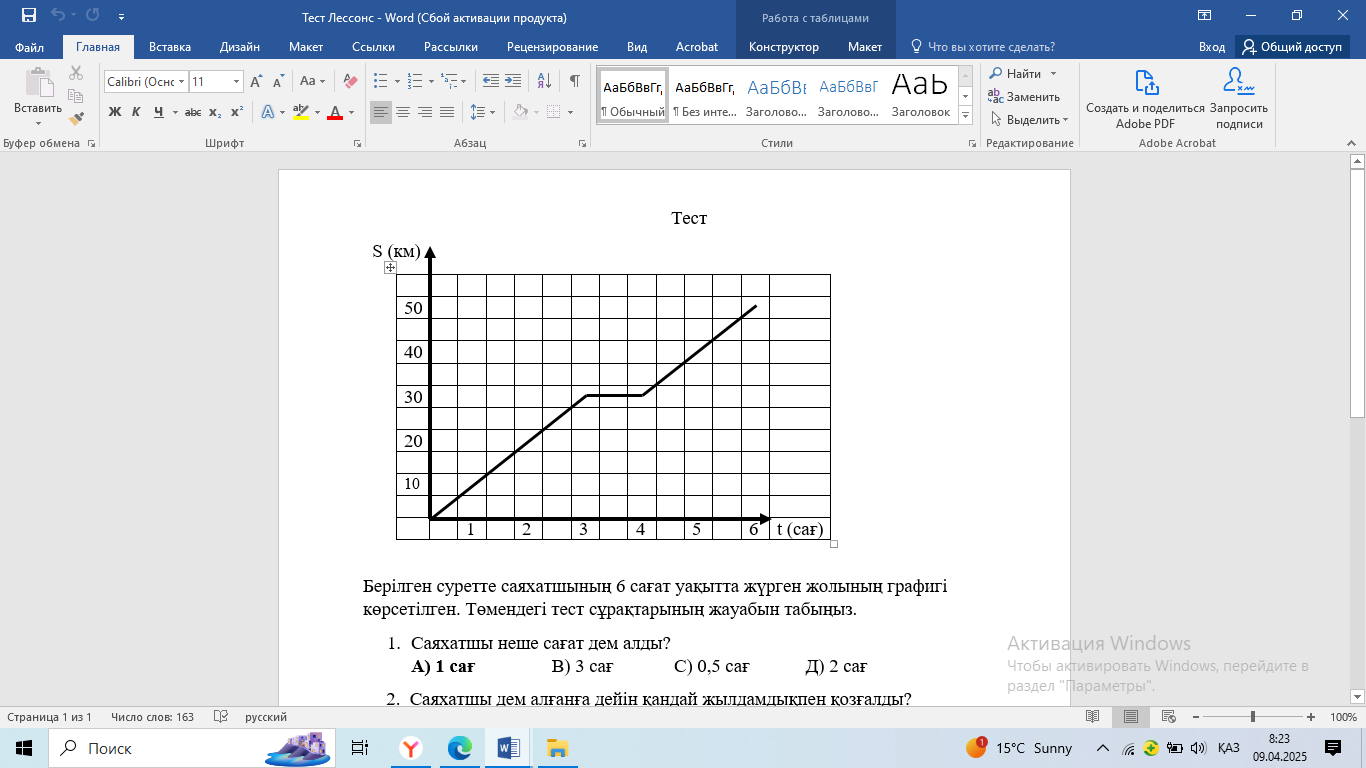The width and height of the screenshot is (1366, 768).
Task: Switch to Read Mode view in status bar
Action: 1093,717
